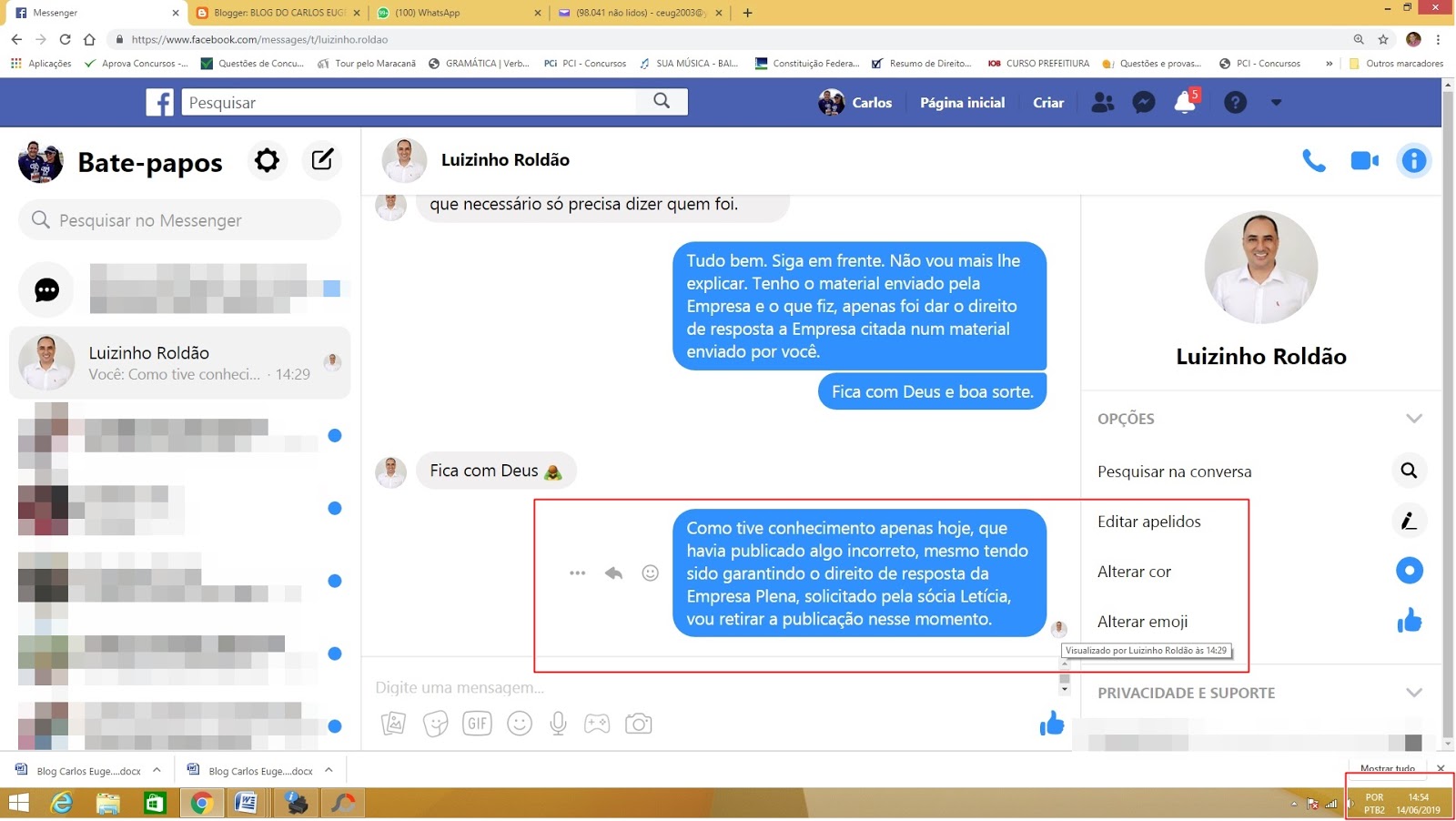
Task: React to the last message with emoji
Action: pyautogui.click(x=650, y=573)
